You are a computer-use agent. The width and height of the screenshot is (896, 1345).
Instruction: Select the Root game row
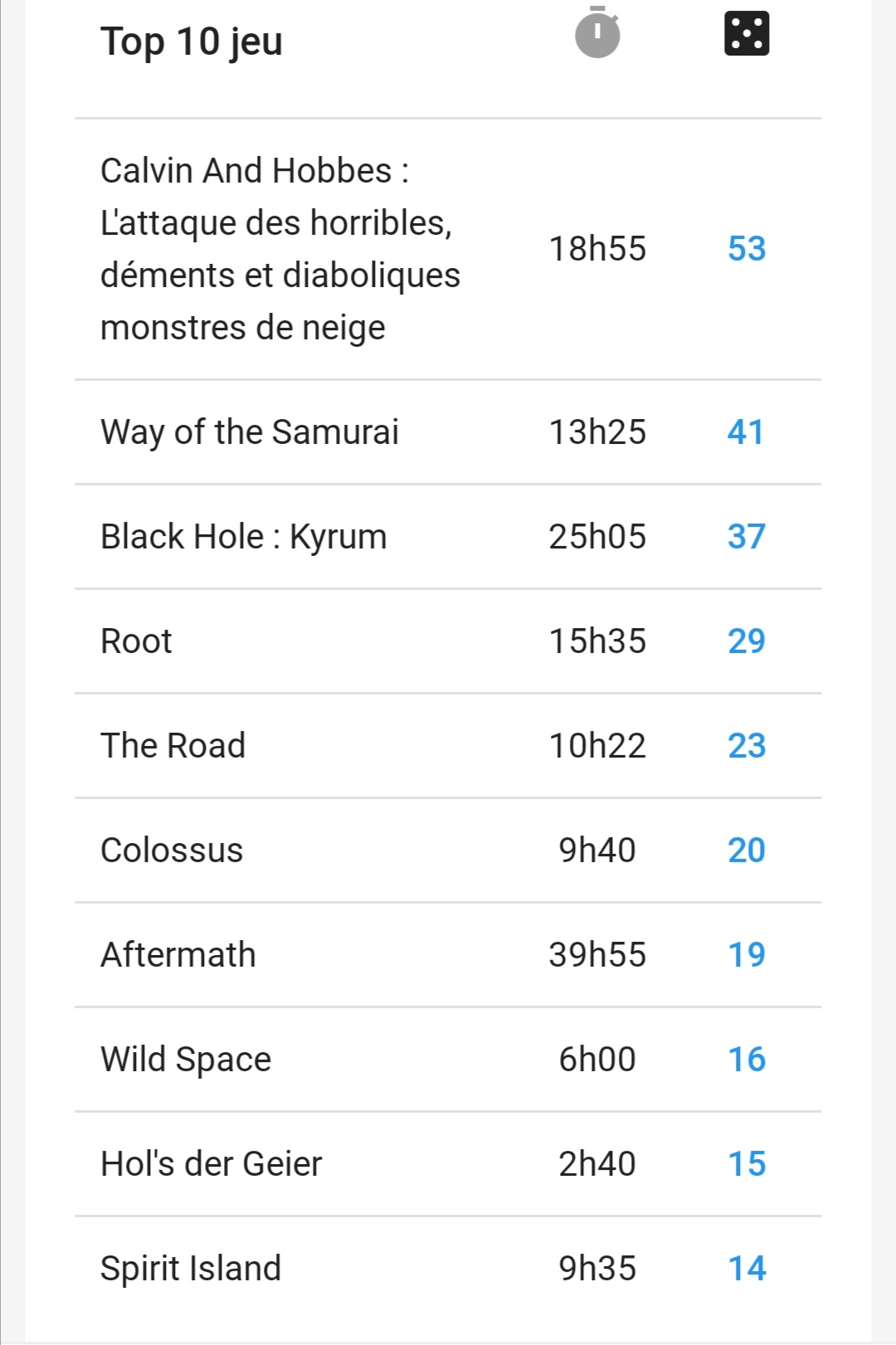click(448, 641)
